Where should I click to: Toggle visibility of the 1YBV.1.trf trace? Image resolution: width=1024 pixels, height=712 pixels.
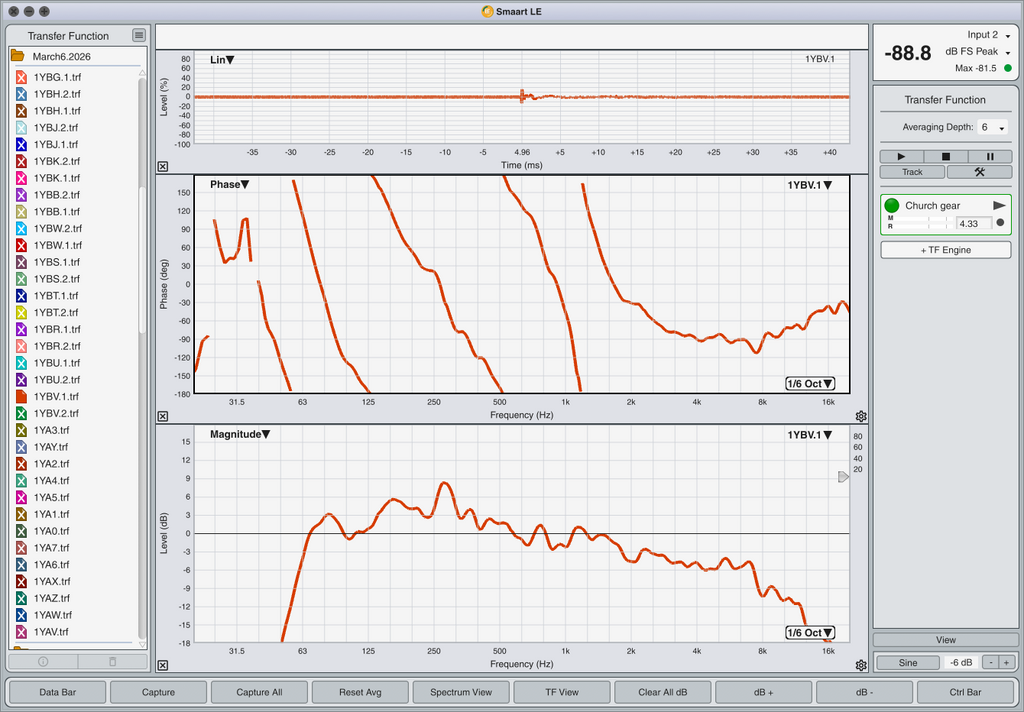pos(21,397)
